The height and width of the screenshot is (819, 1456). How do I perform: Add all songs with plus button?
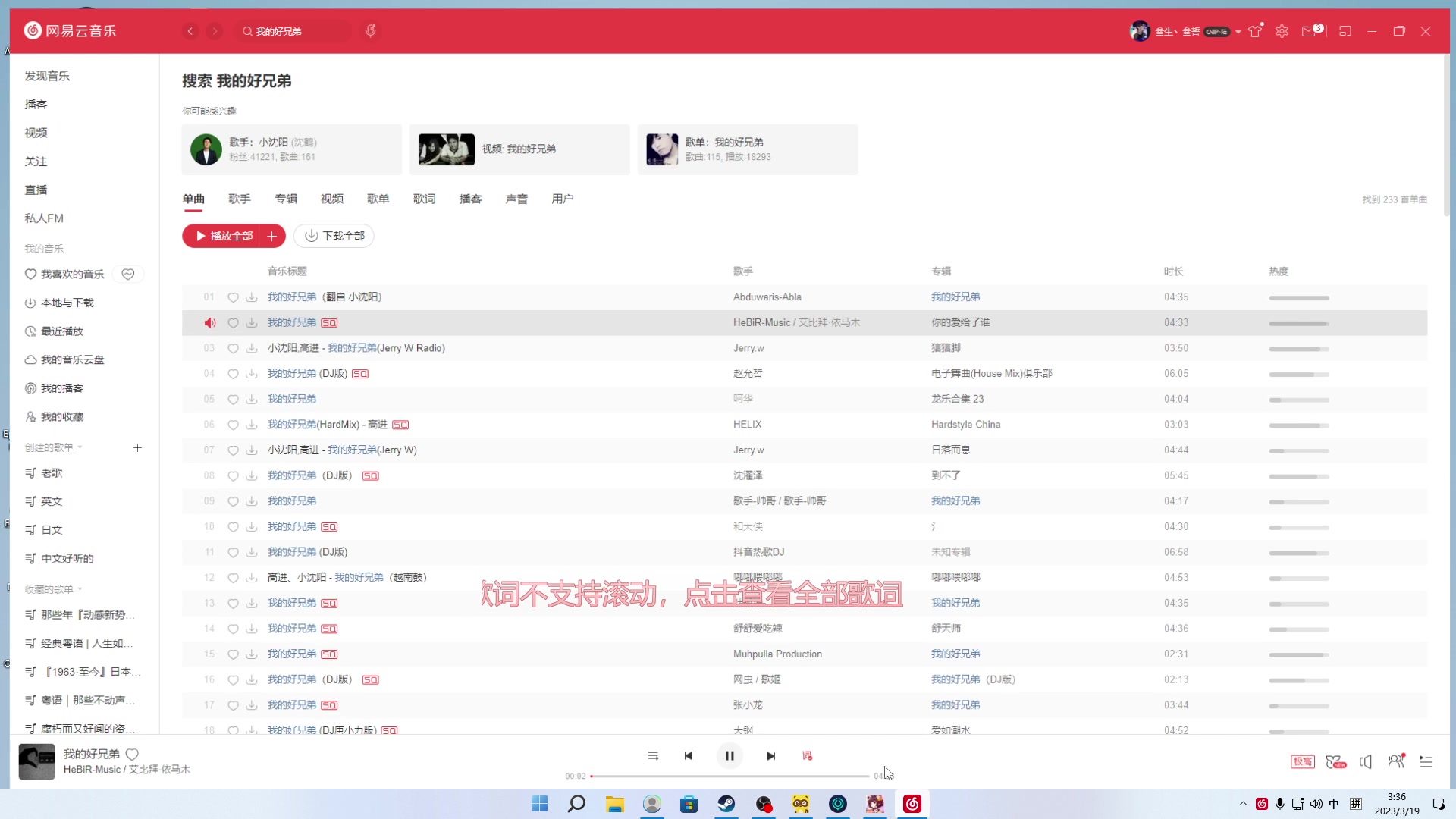pyautogui.click(x=271, y=236)
